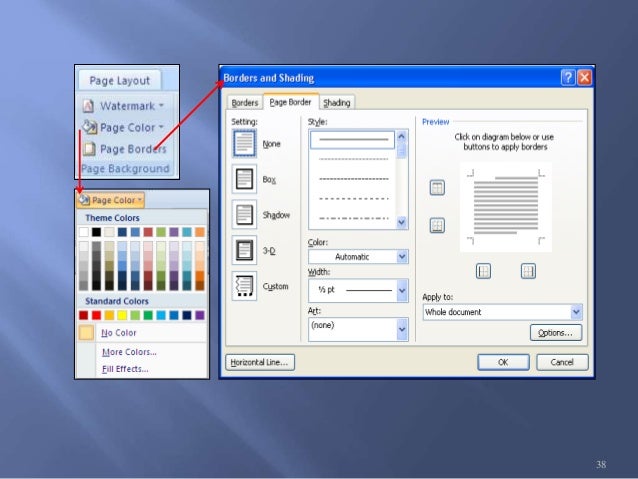Click the Cancel button
This screenshot has width=638, height=479.
[562, 362]
